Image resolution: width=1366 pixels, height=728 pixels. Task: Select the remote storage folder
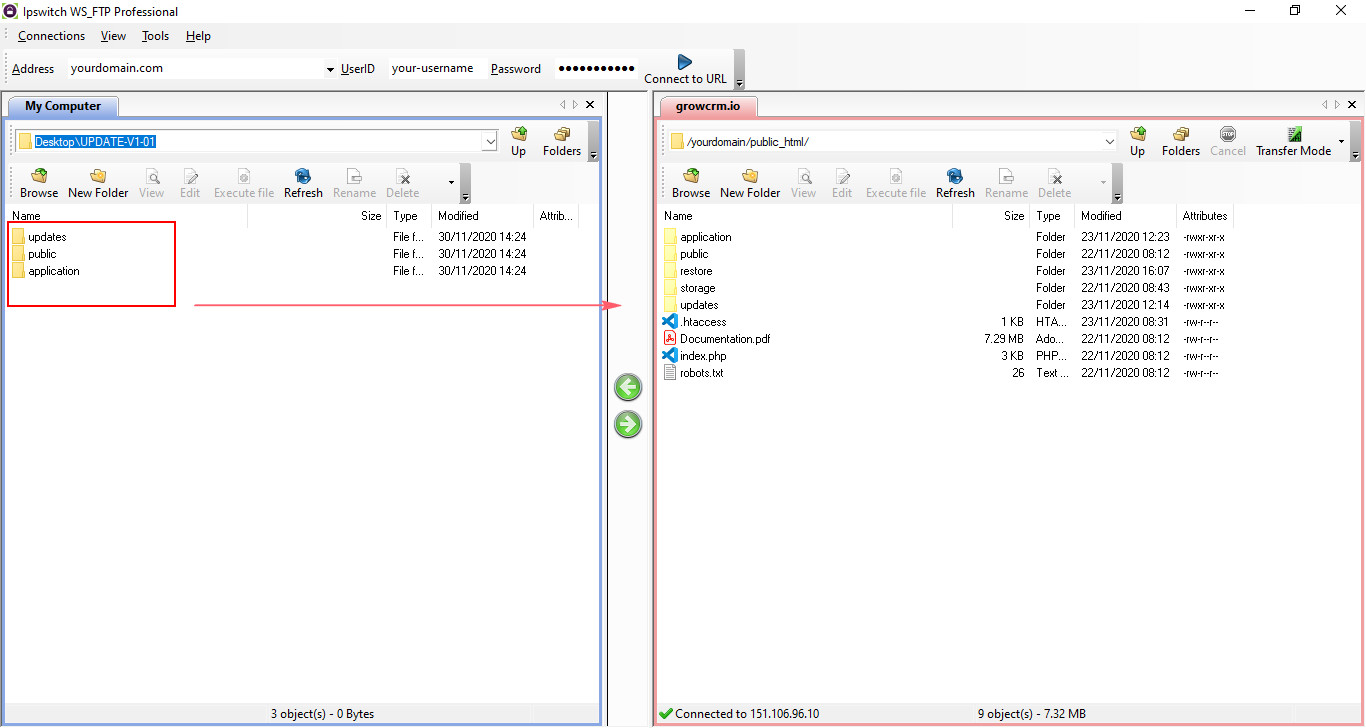click(x=689, y=288)
